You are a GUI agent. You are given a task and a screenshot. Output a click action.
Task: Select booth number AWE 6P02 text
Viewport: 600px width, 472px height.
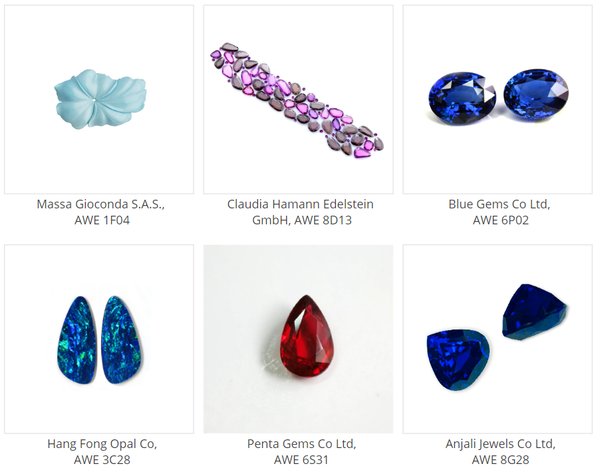point(501,220)
